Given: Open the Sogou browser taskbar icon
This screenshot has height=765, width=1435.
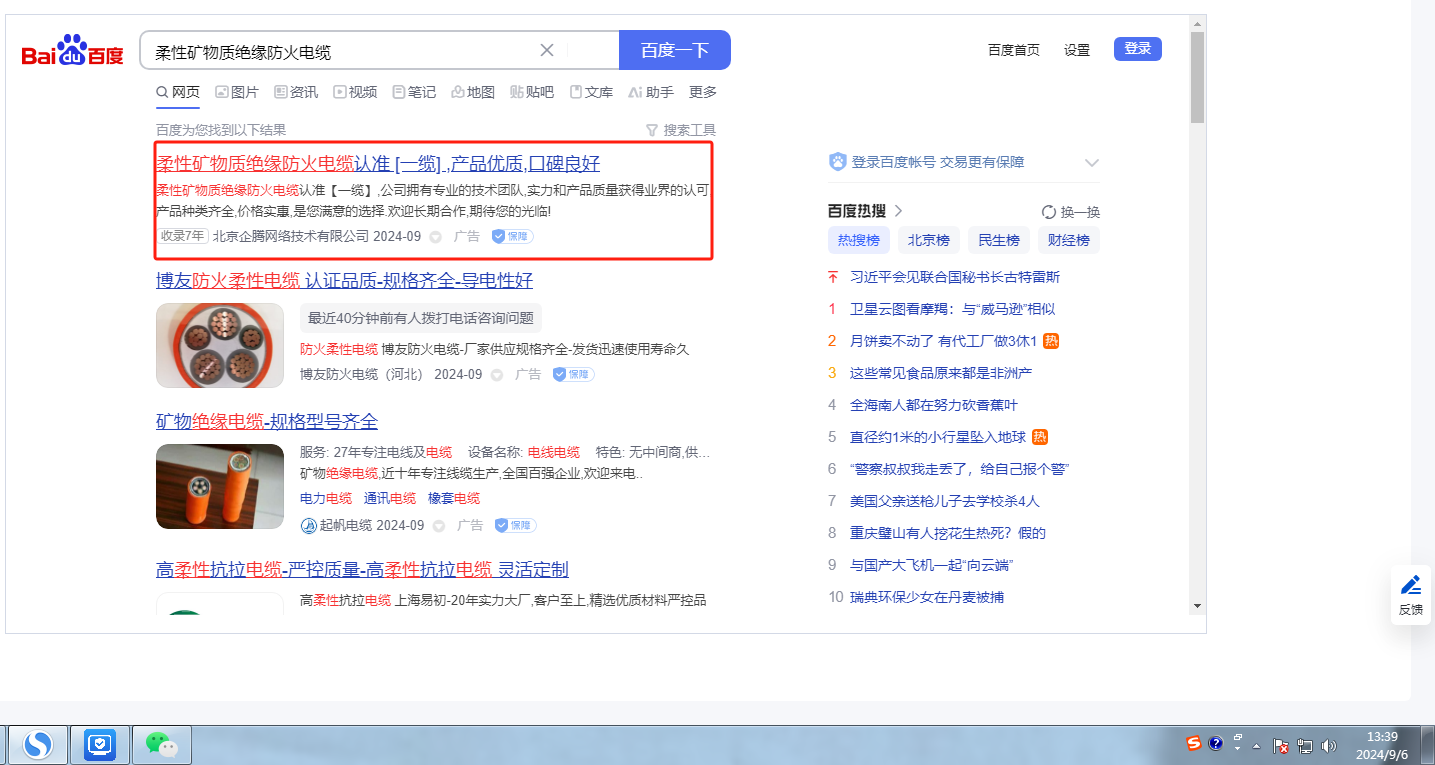Looking at the screenshot, I should point(38,744).
